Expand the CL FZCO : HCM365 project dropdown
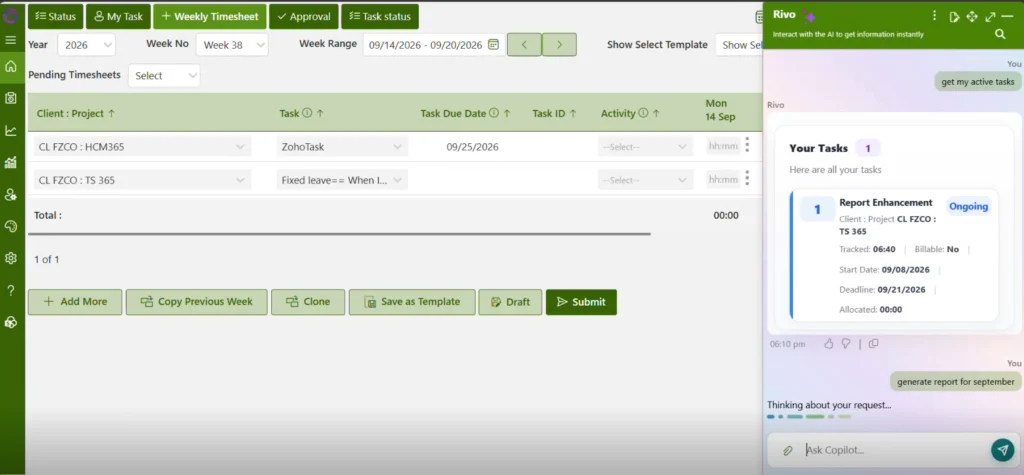This screenshot has width=1024, height=475. pyautogui.click(x=142, y=147)
